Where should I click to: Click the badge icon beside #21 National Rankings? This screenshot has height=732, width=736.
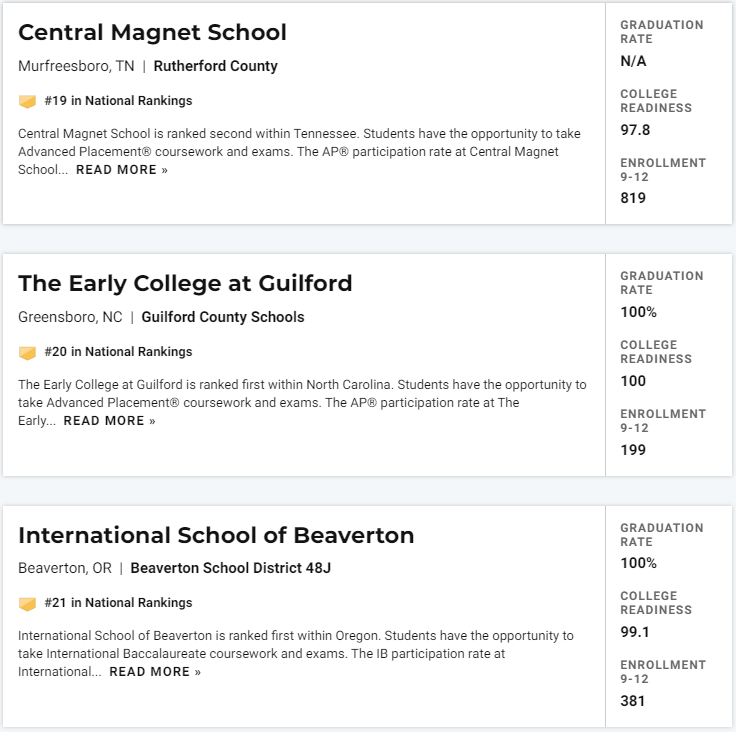pos(27,603)
